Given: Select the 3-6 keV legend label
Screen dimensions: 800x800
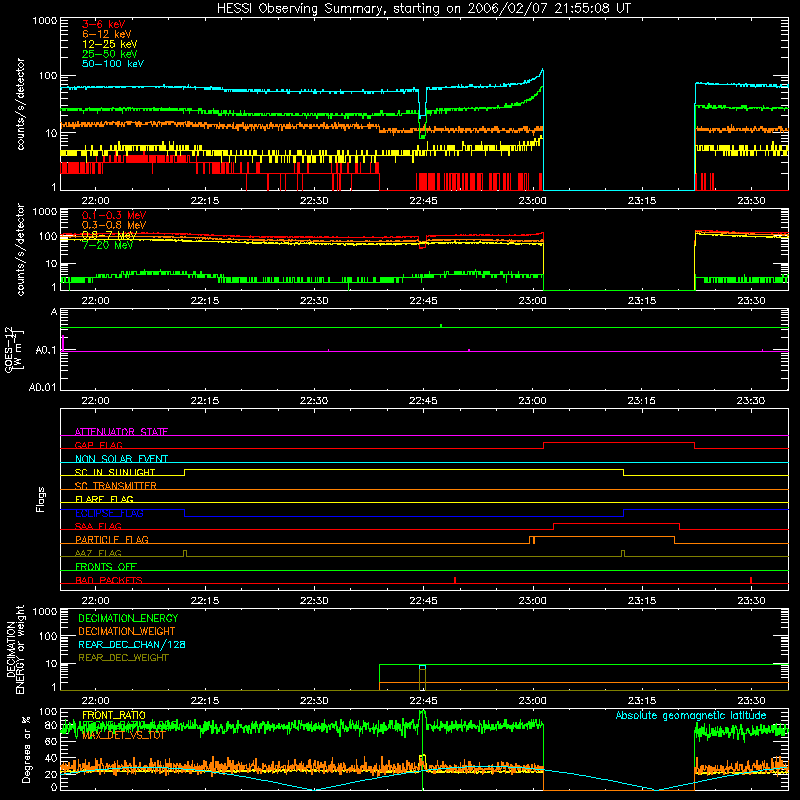Looking at the screenshot, I should tap(104, 24).
